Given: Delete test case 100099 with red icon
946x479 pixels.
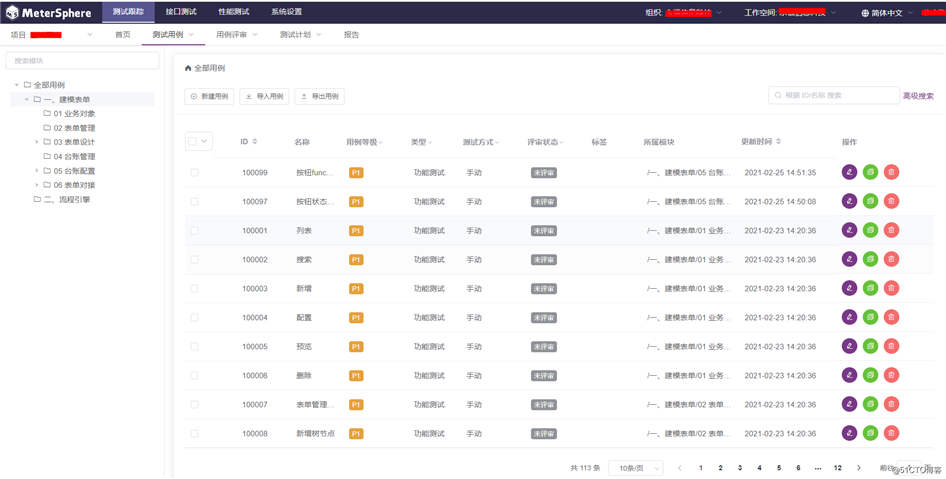Looking at the screenshot, I should coord(891,172).
